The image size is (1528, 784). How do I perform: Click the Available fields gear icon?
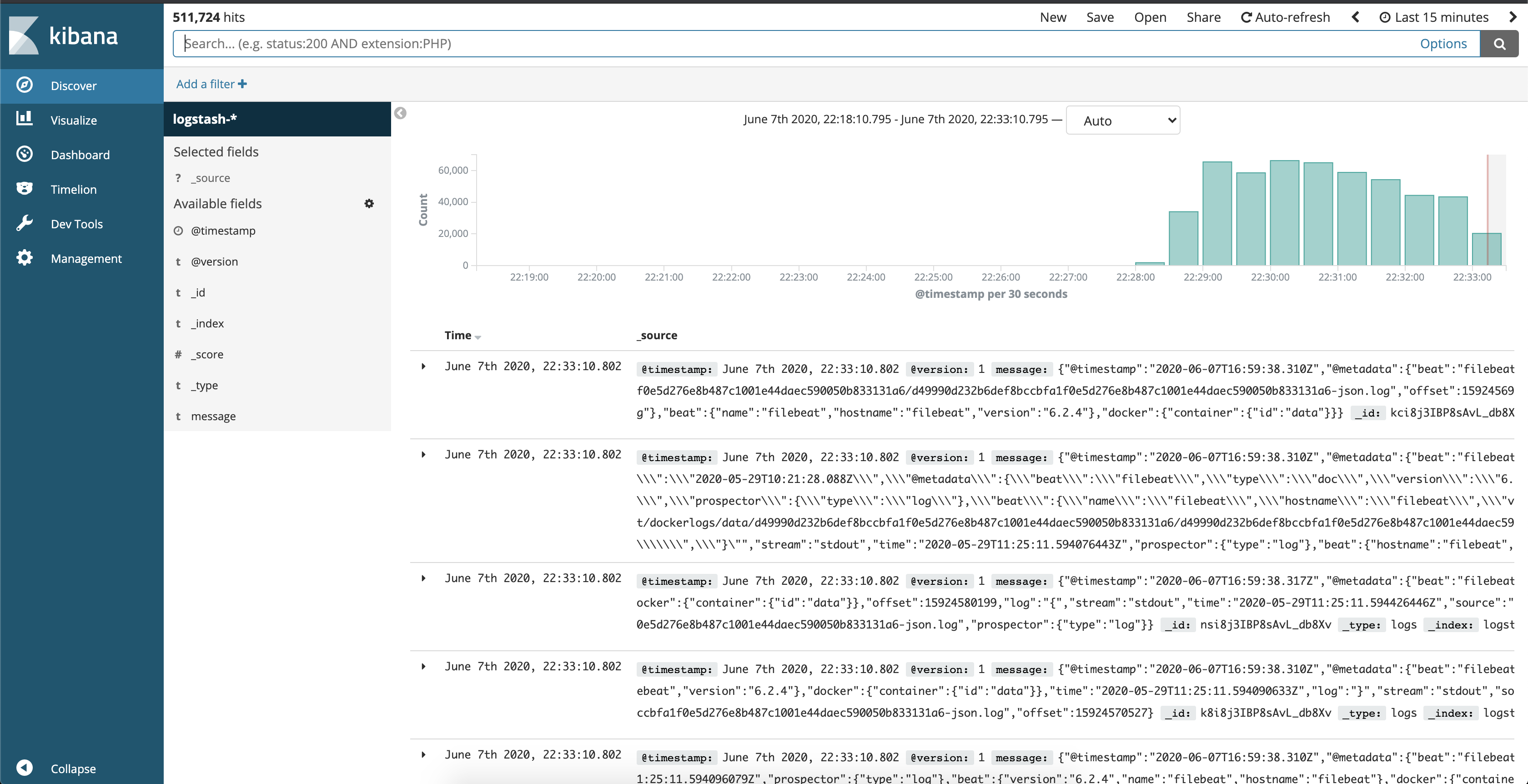tap(369, 203)
